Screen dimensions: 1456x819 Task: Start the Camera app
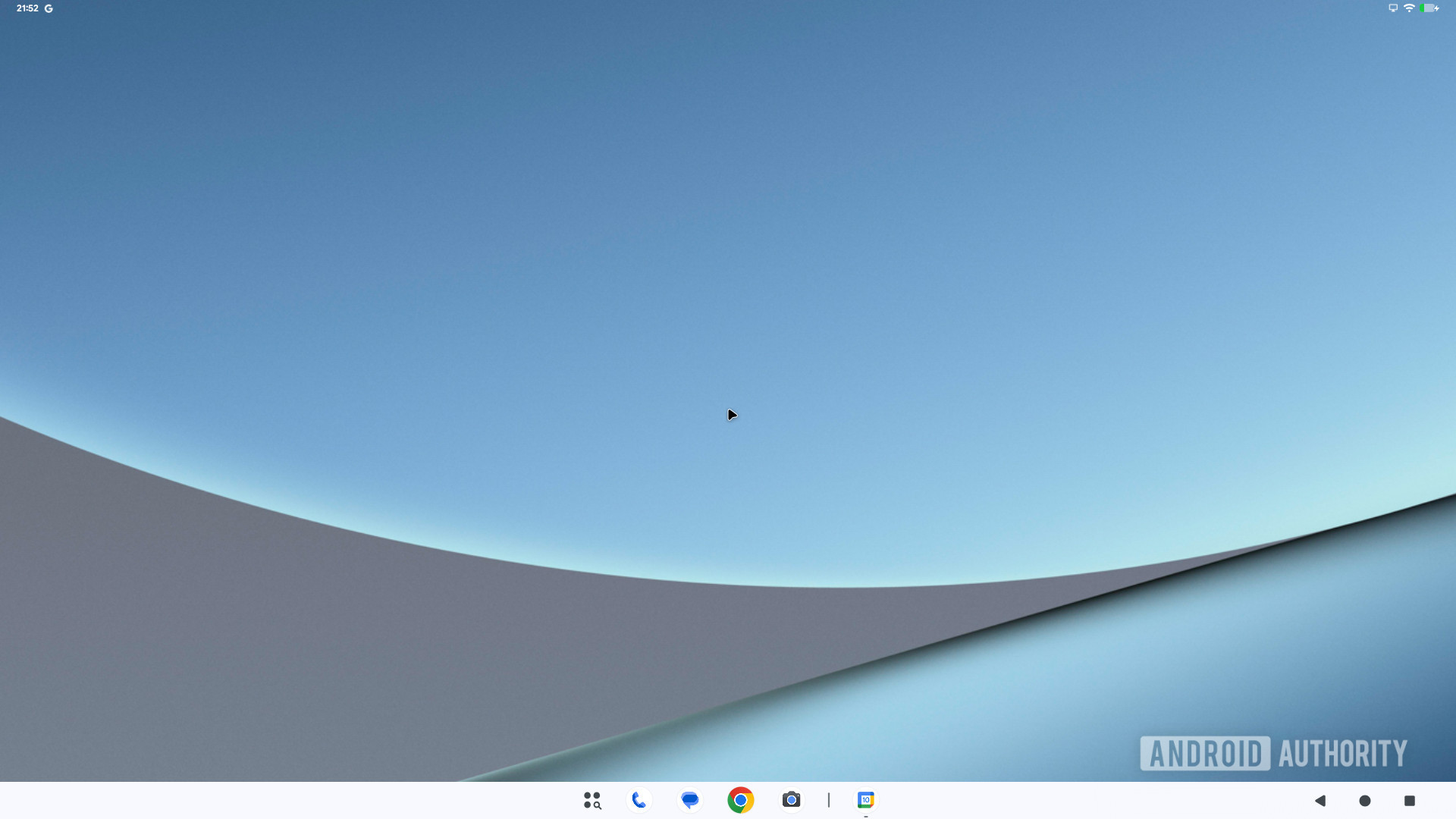click(792, 800)
